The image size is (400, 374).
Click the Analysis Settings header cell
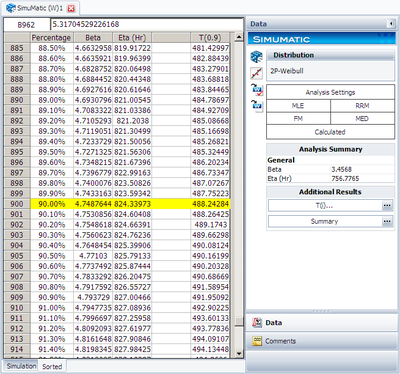click(x=330, y=92)
